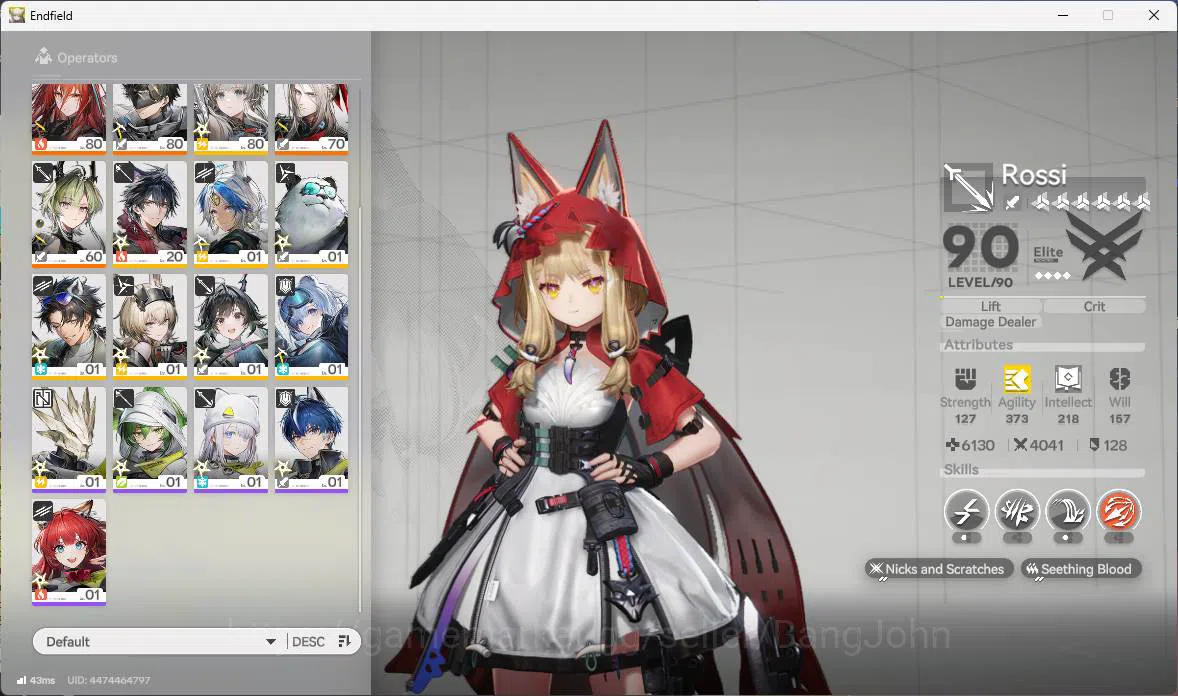Click Rossi's weapon class icon
Image resolution: width=1178 pixels, height=696 pixels.
[x=968, y=187]
